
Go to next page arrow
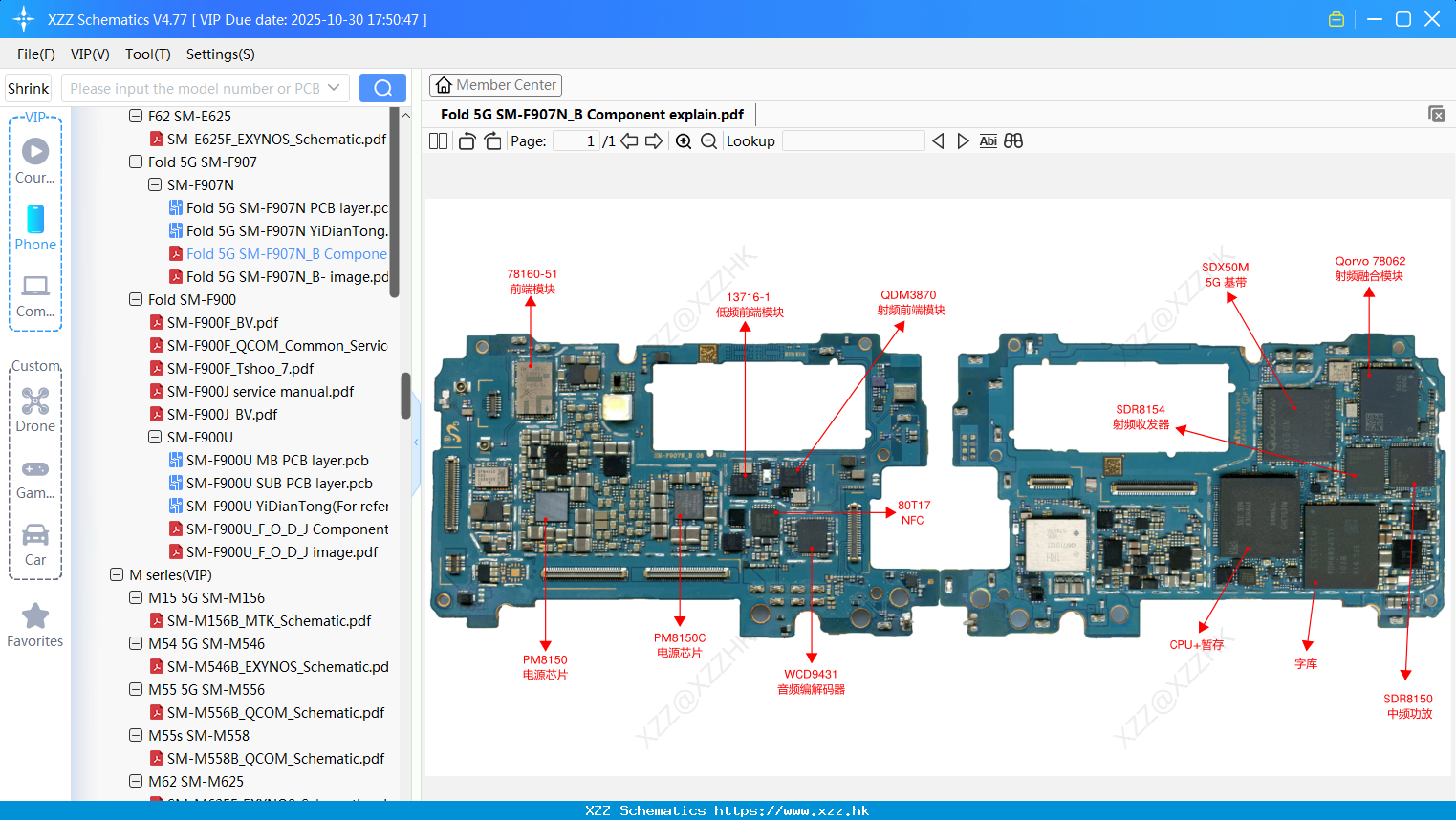(654, 140)
